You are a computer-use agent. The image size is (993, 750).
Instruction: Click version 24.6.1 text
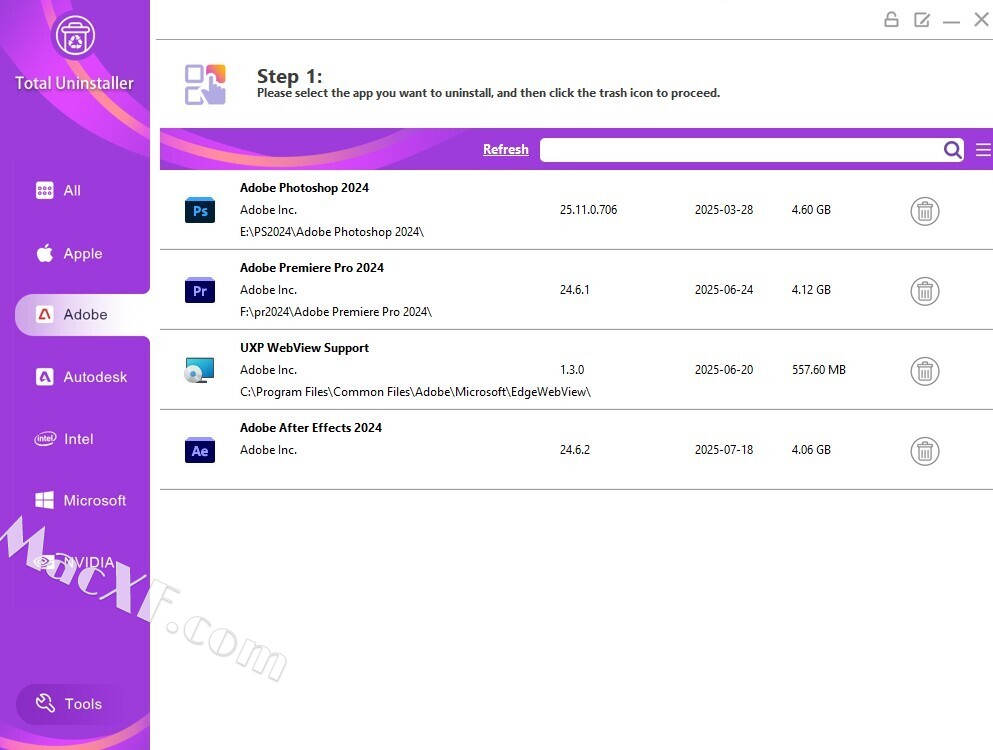click(574, 289)
